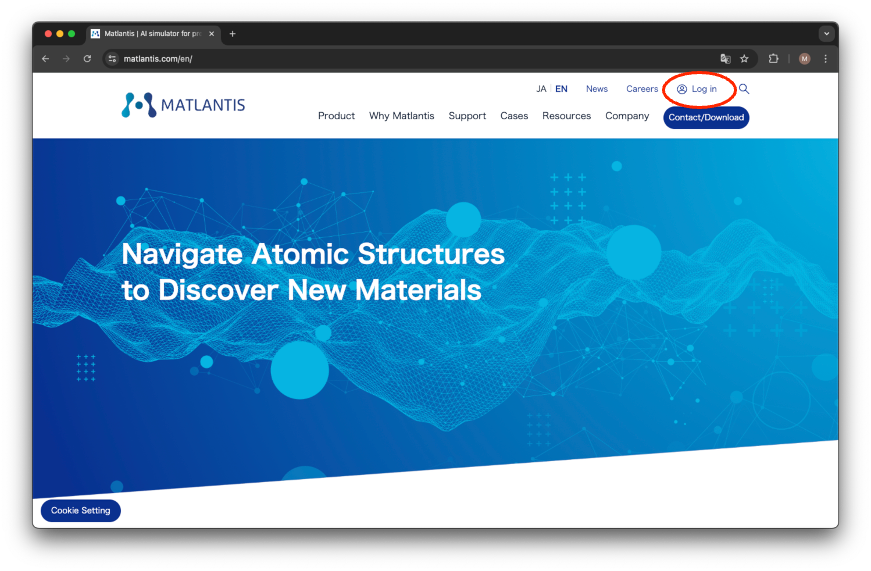Open the Why Matlantis menu

[401, 116]
